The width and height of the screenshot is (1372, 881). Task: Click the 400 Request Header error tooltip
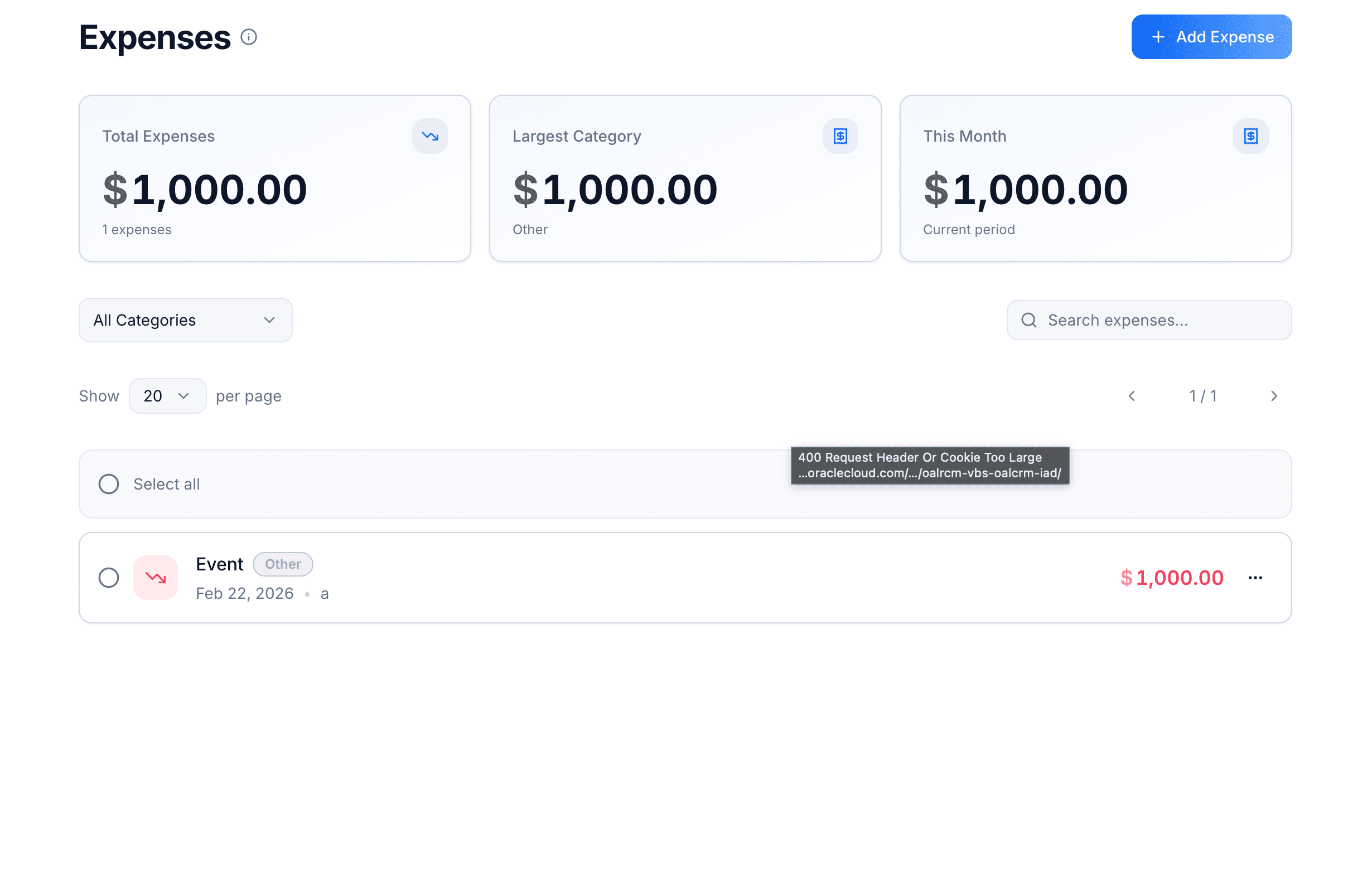[929, 465]
